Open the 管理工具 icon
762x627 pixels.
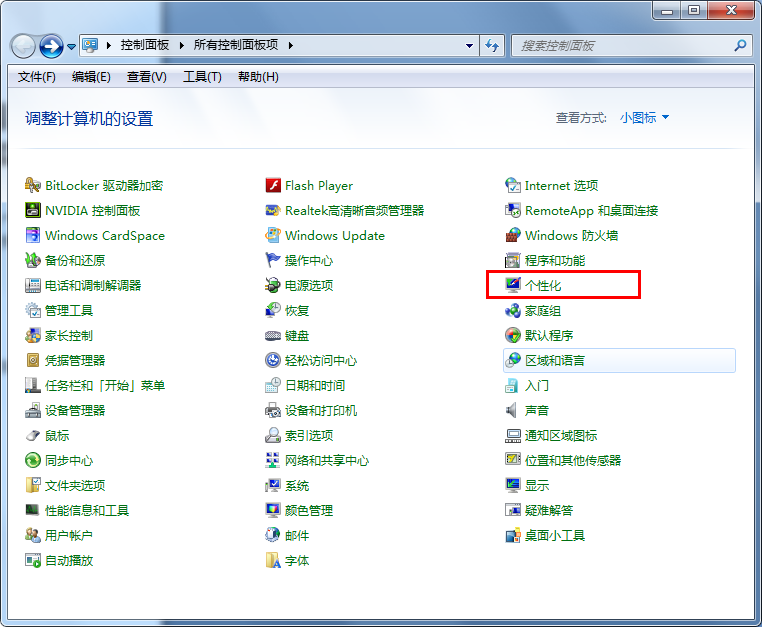click(x=33, y=310)
